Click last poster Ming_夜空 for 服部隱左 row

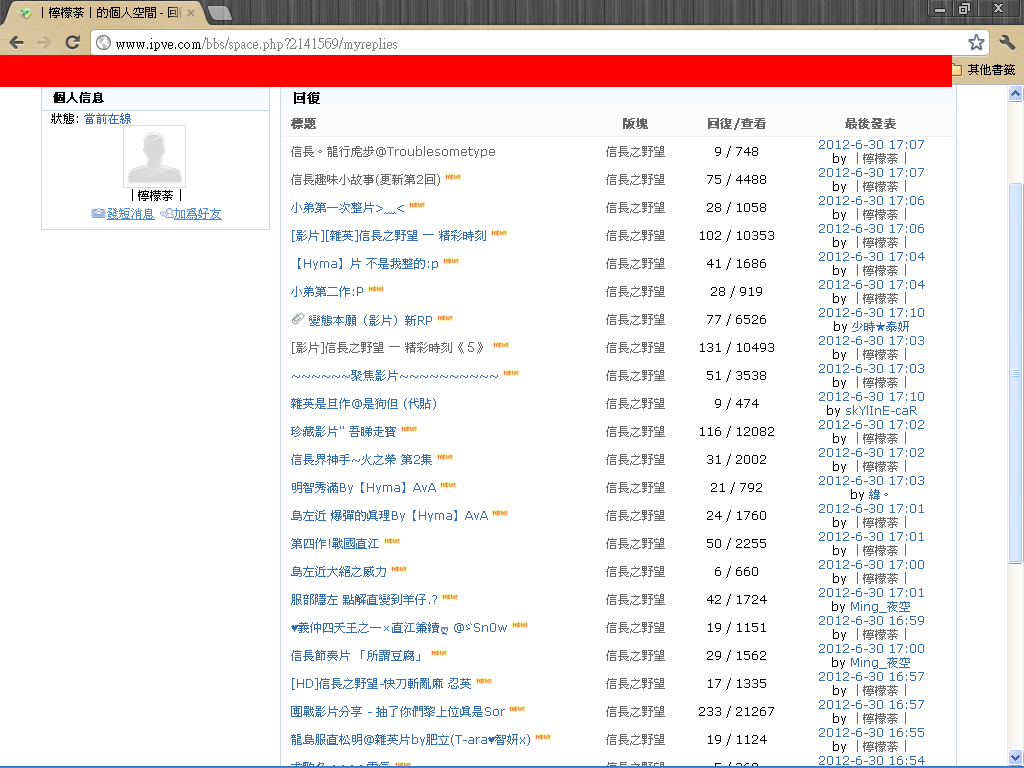(880, 607)
